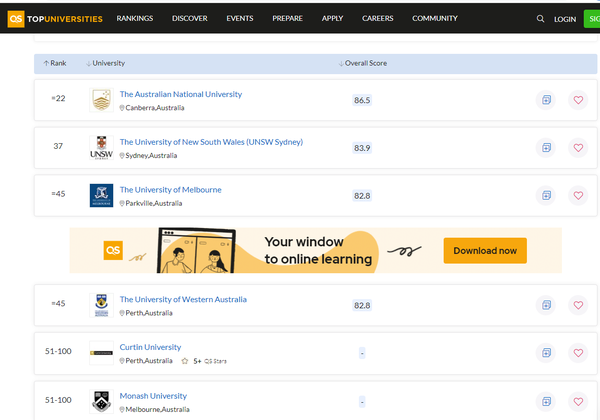Add Curtin University to compare
The image size is (600, 420).
pyautogui.click(x=546, y=353)
